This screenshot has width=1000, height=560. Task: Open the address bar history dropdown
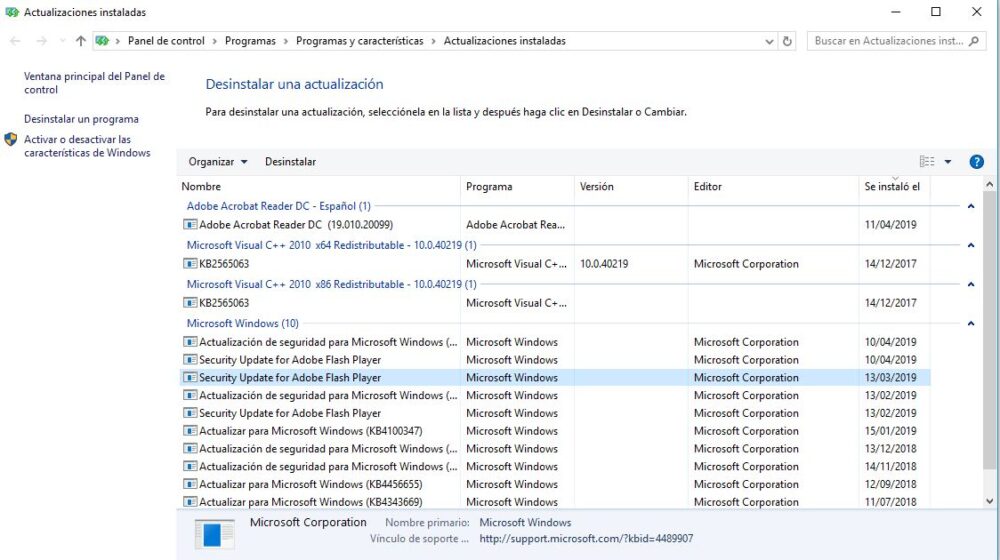click(x=769, y=41)
